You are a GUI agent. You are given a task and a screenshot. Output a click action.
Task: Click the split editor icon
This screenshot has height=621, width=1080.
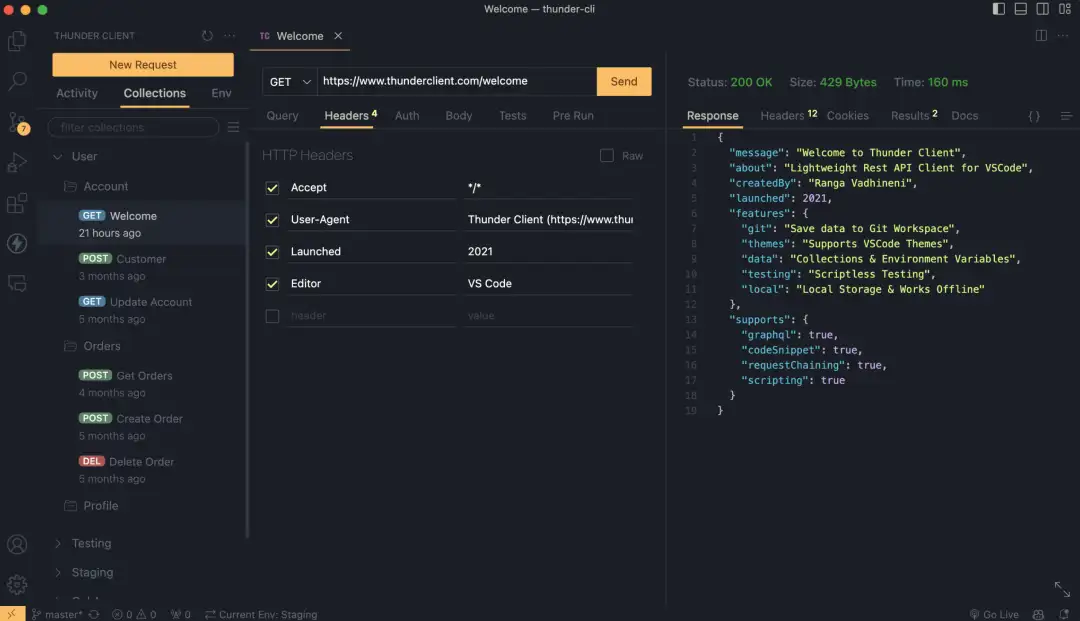[x=1041, y=36]
